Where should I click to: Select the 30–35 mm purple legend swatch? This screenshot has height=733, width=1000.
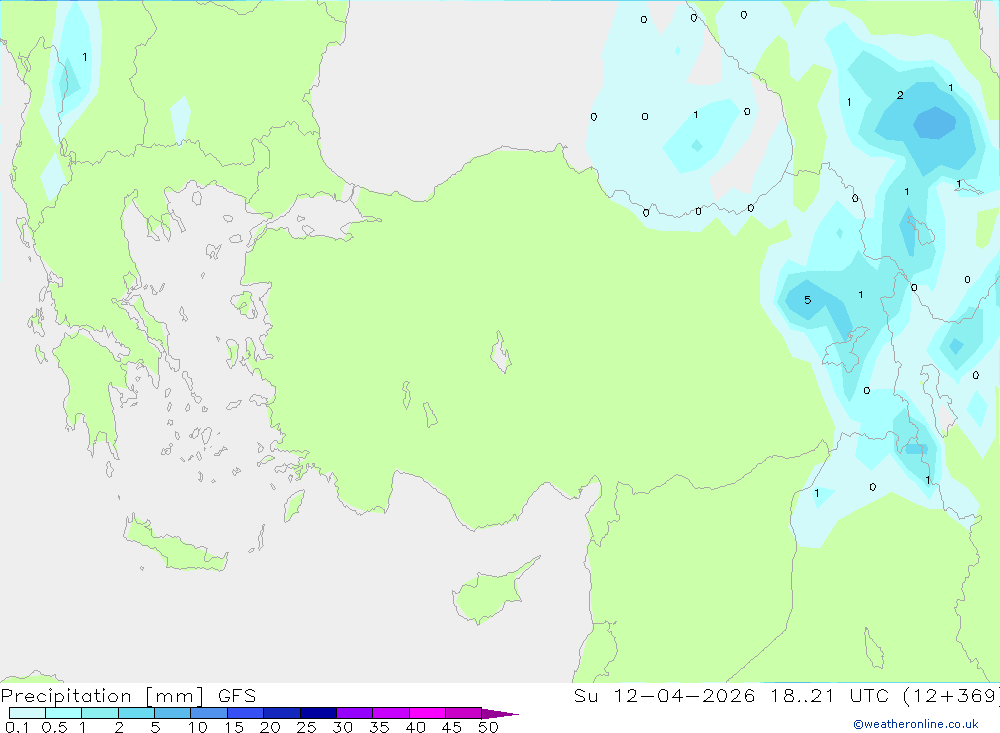tap(355, 713)
